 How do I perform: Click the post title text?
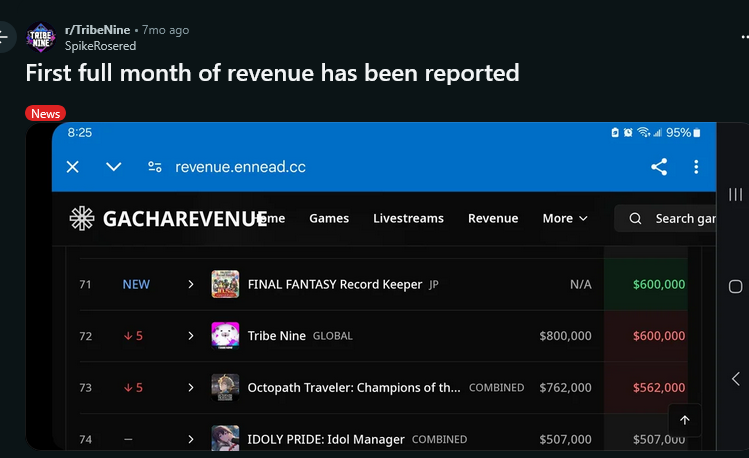coord(272,73)
